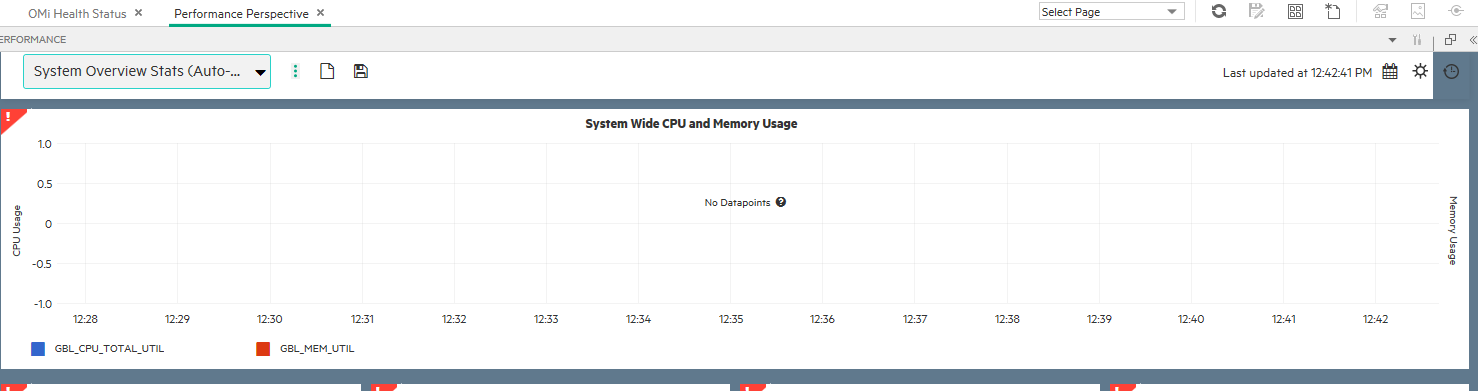Open the System Overview Stats dashboard dropdown
This screenshot has width=1478, height=391.
point(147,71)
